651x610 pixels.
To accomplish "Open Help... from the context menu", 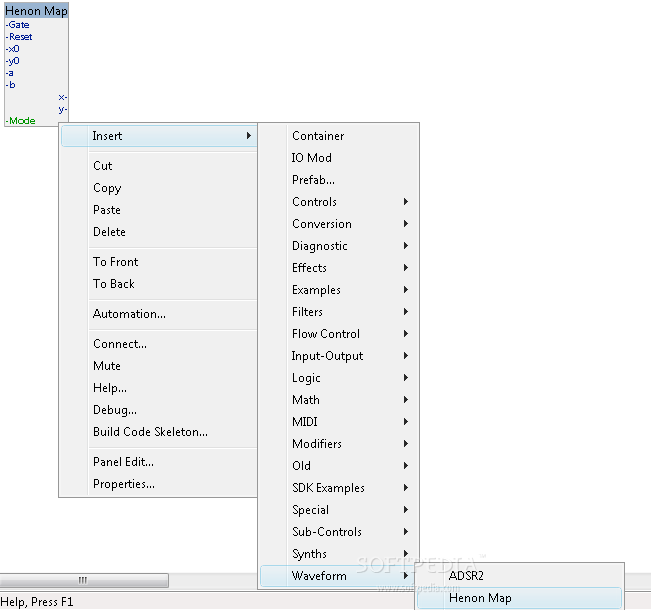I will pos(159,388).
